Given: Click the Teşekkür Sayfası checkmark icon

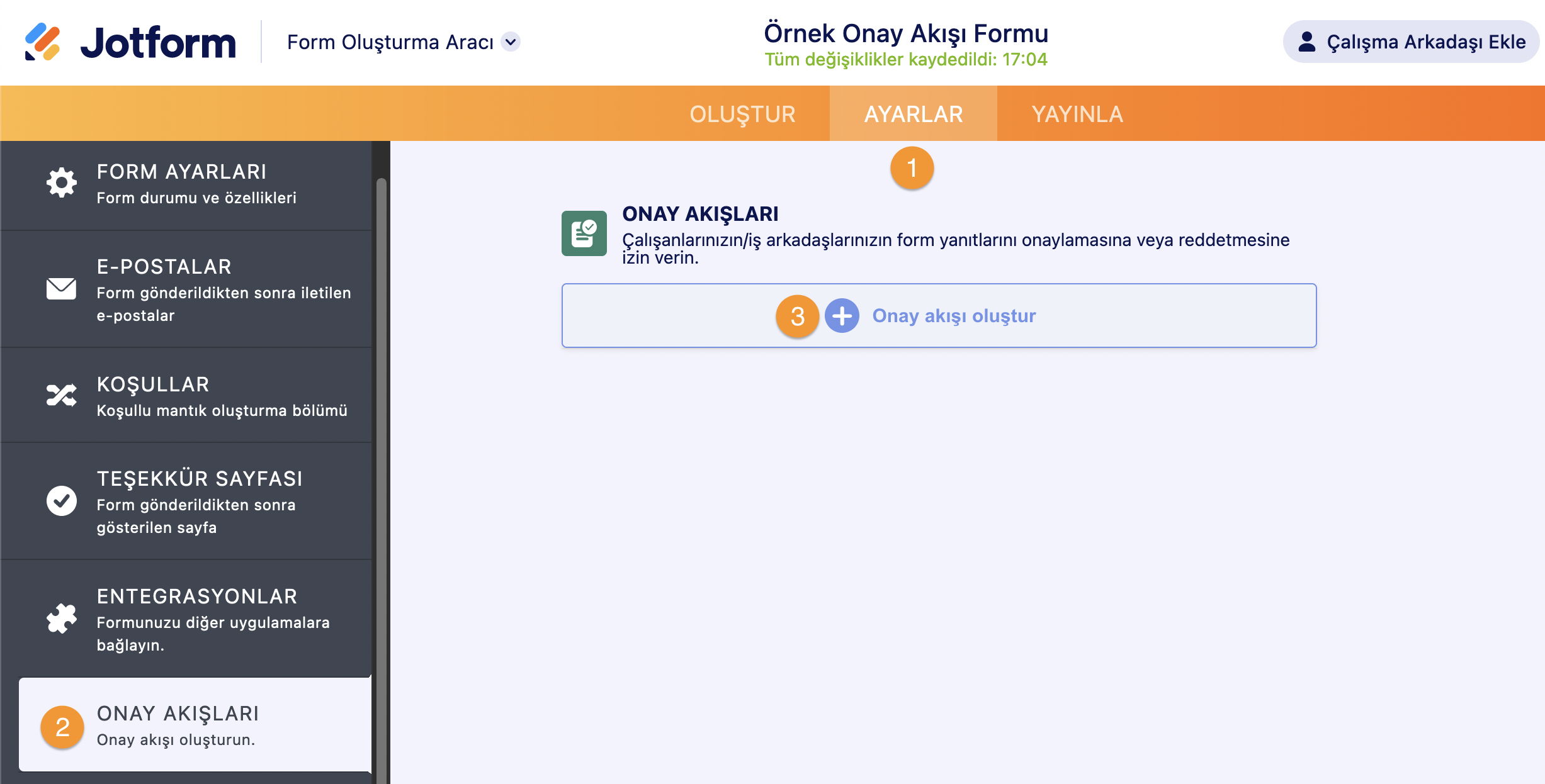Looking at the screenshot, I should pyautogui.click(x=61, y=501).
